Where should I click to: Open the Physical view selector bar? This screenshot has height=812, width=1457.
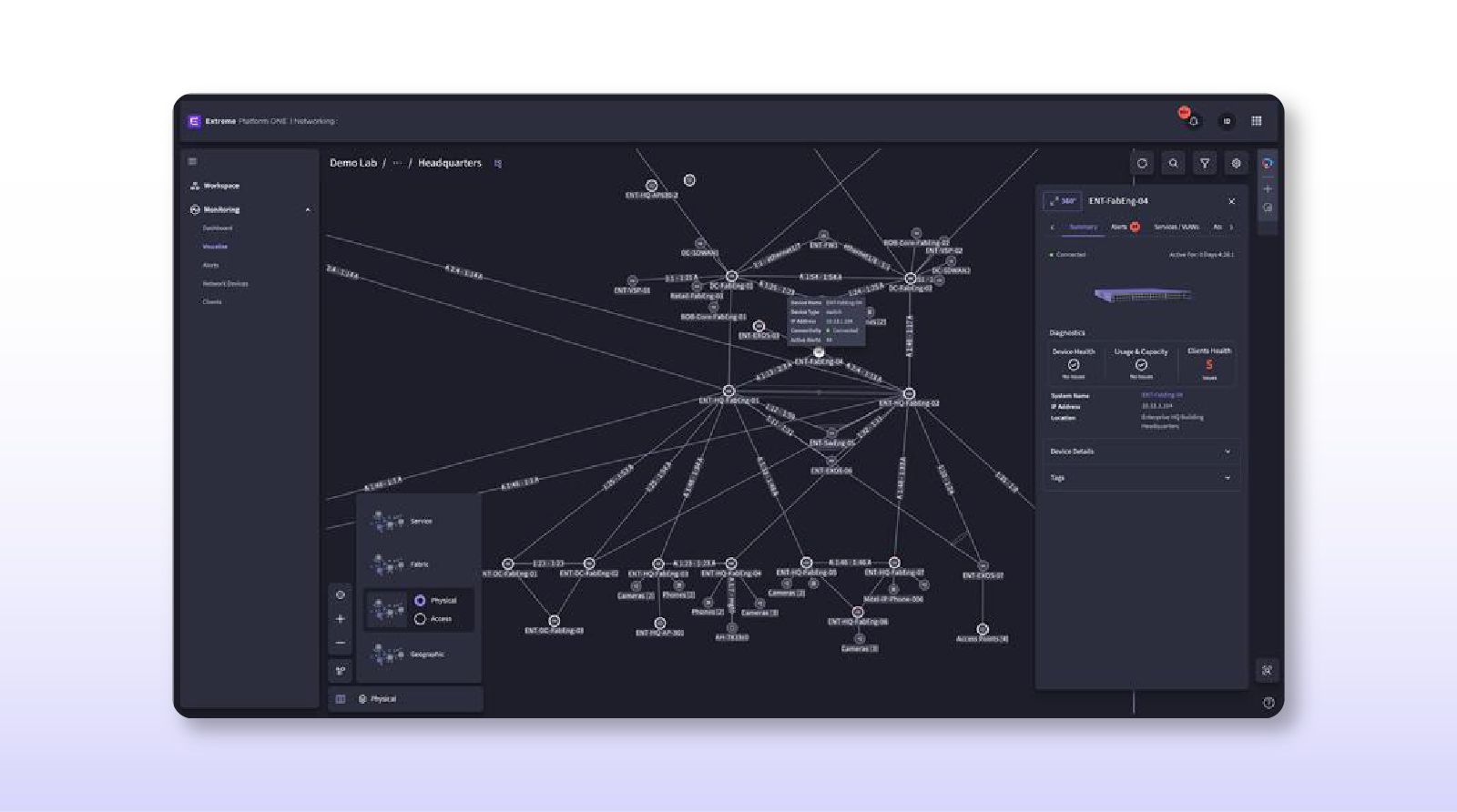click(405, 699)
